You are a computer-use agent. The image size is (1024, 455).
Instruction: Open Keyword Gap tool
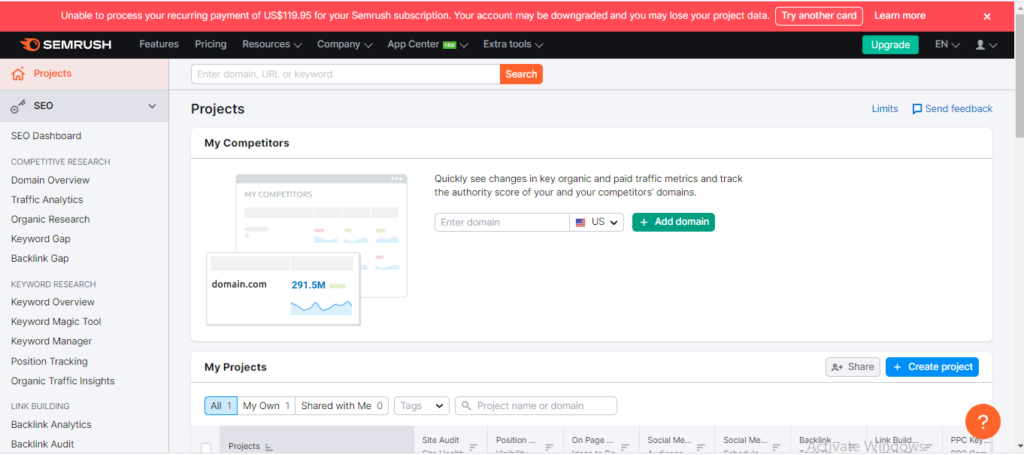[40, 239]
